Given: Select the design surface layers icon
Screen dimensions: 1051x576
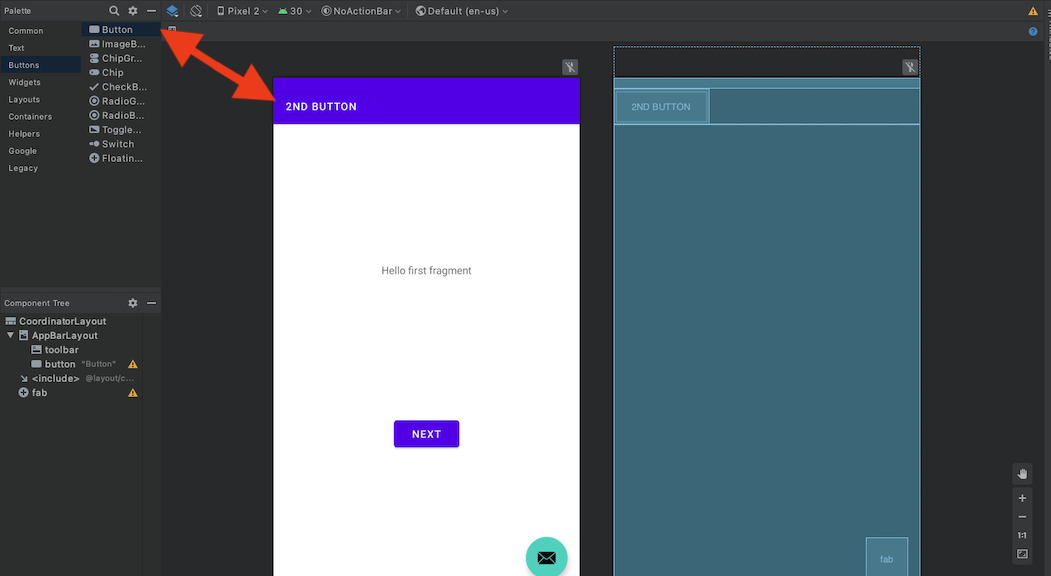Looking at the screenshot, I should click(172, 11).
